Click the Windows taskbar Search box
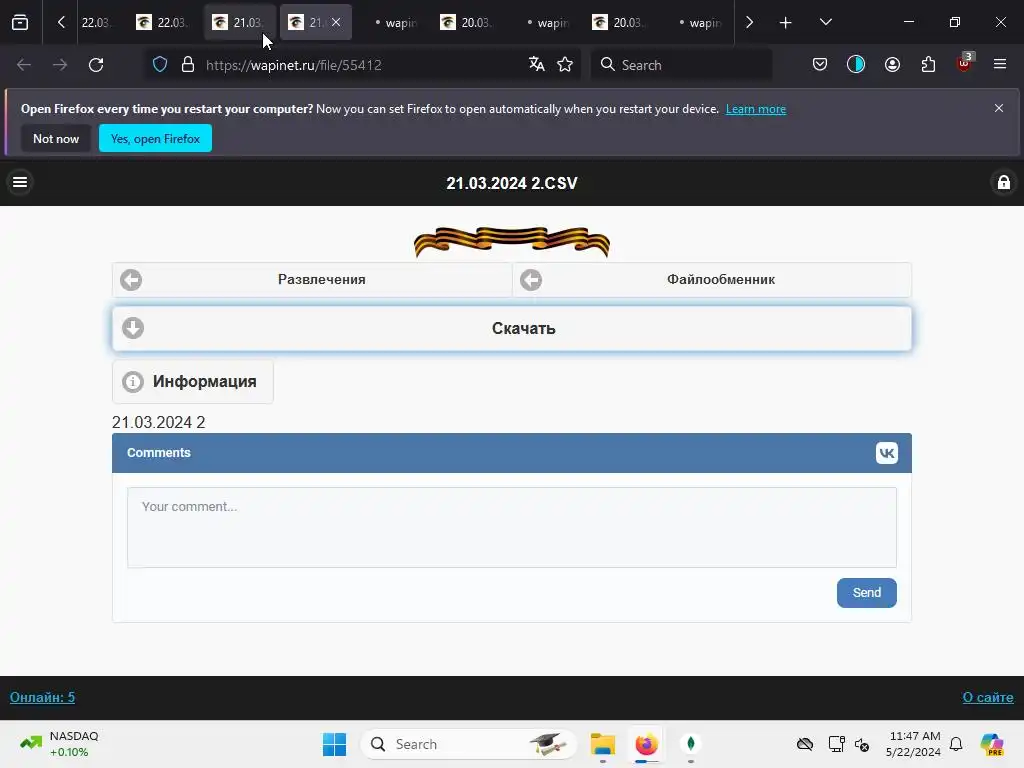 click(468, 744)
